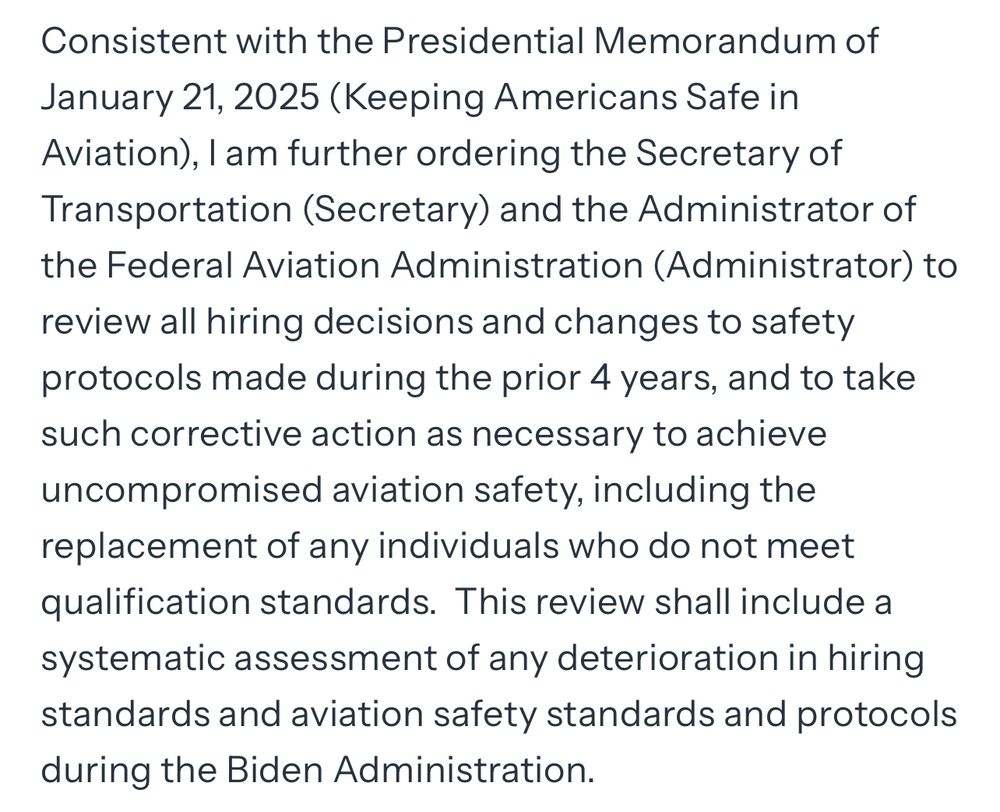The image size is (1000, 812).
Task: Click the sentence start 'This review shall'
Action: point(593,603)
